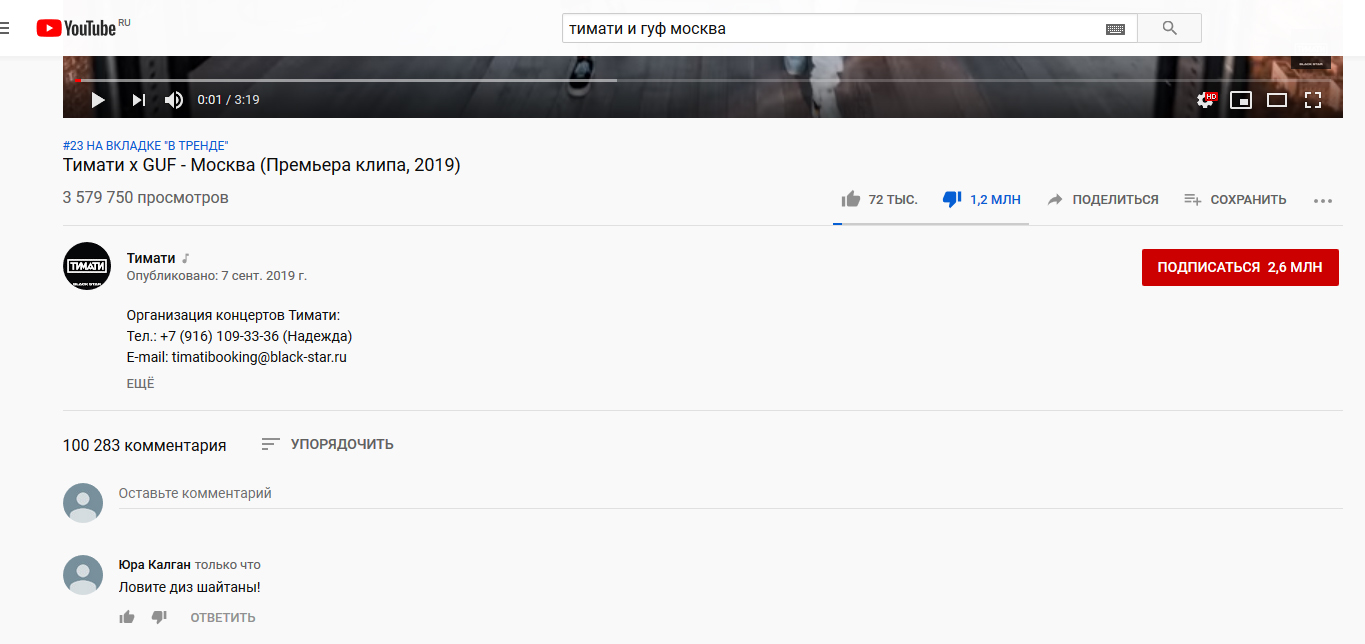The height and width of the screenshot is (644, 1365).
Task: Open the three-dot more actions menu
Action: (1323, 200)
